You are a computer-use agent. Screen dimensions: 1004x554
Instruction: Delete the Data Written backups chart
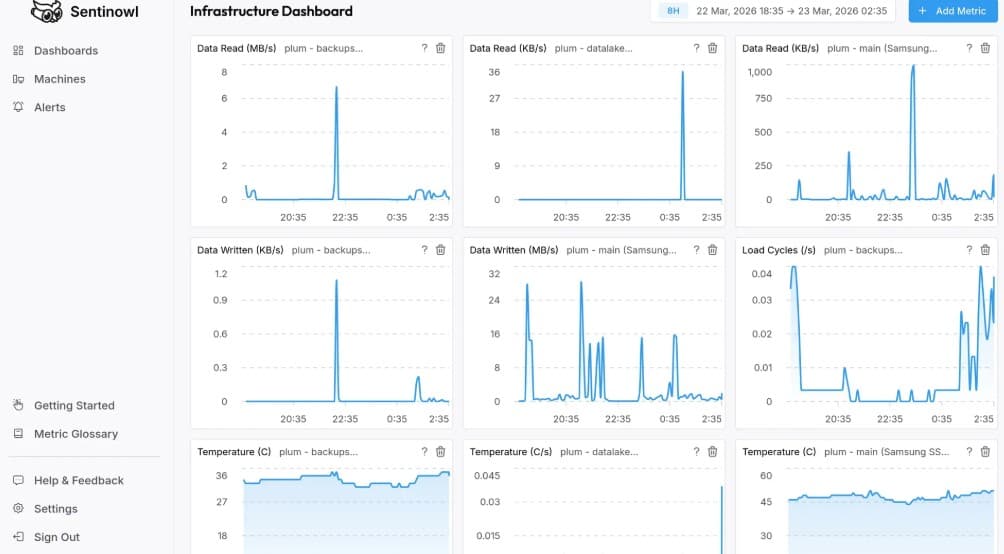[441, 250]
